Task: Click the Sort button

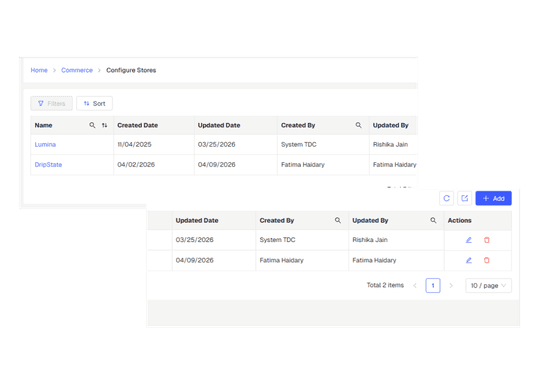Action: click(94, 103)
